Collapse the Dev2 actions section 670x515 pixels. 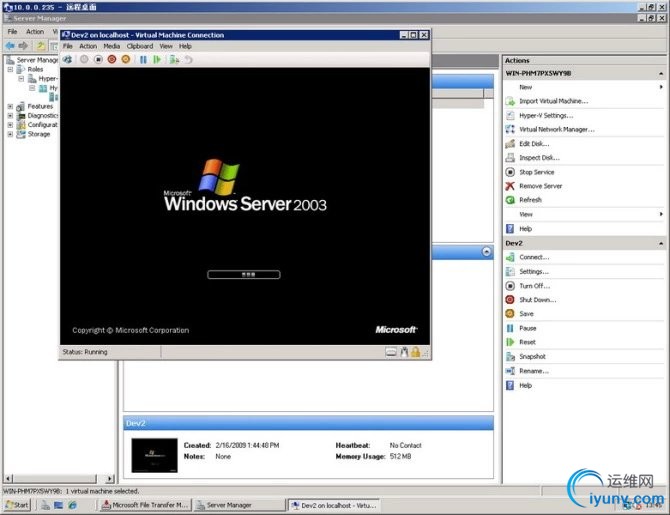coord(660,243)
